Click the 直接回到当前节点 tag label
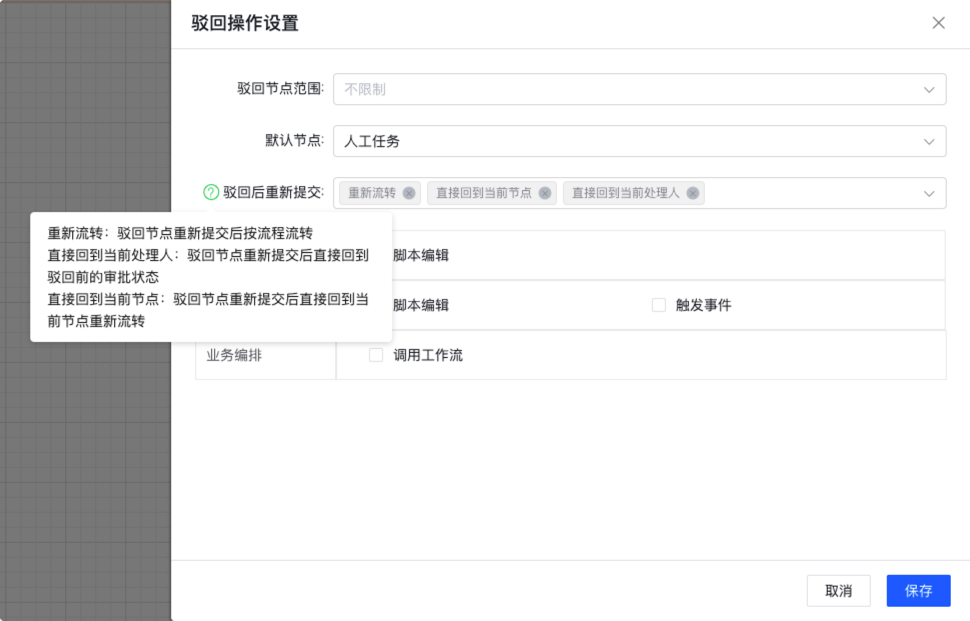Screen dimensions: 970x621 point(484,193)
